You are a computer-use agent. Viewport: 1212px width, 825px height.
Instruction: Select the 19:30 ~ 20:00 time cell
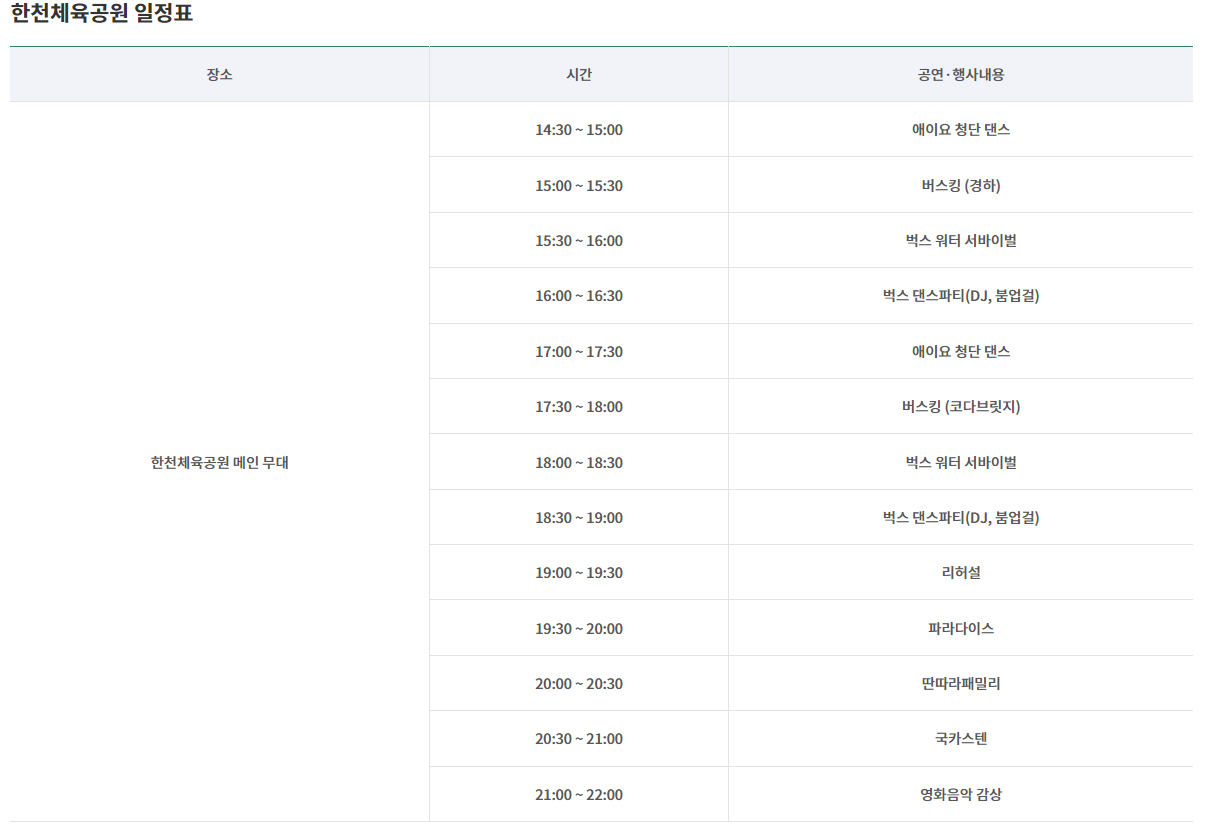point(579,628)
